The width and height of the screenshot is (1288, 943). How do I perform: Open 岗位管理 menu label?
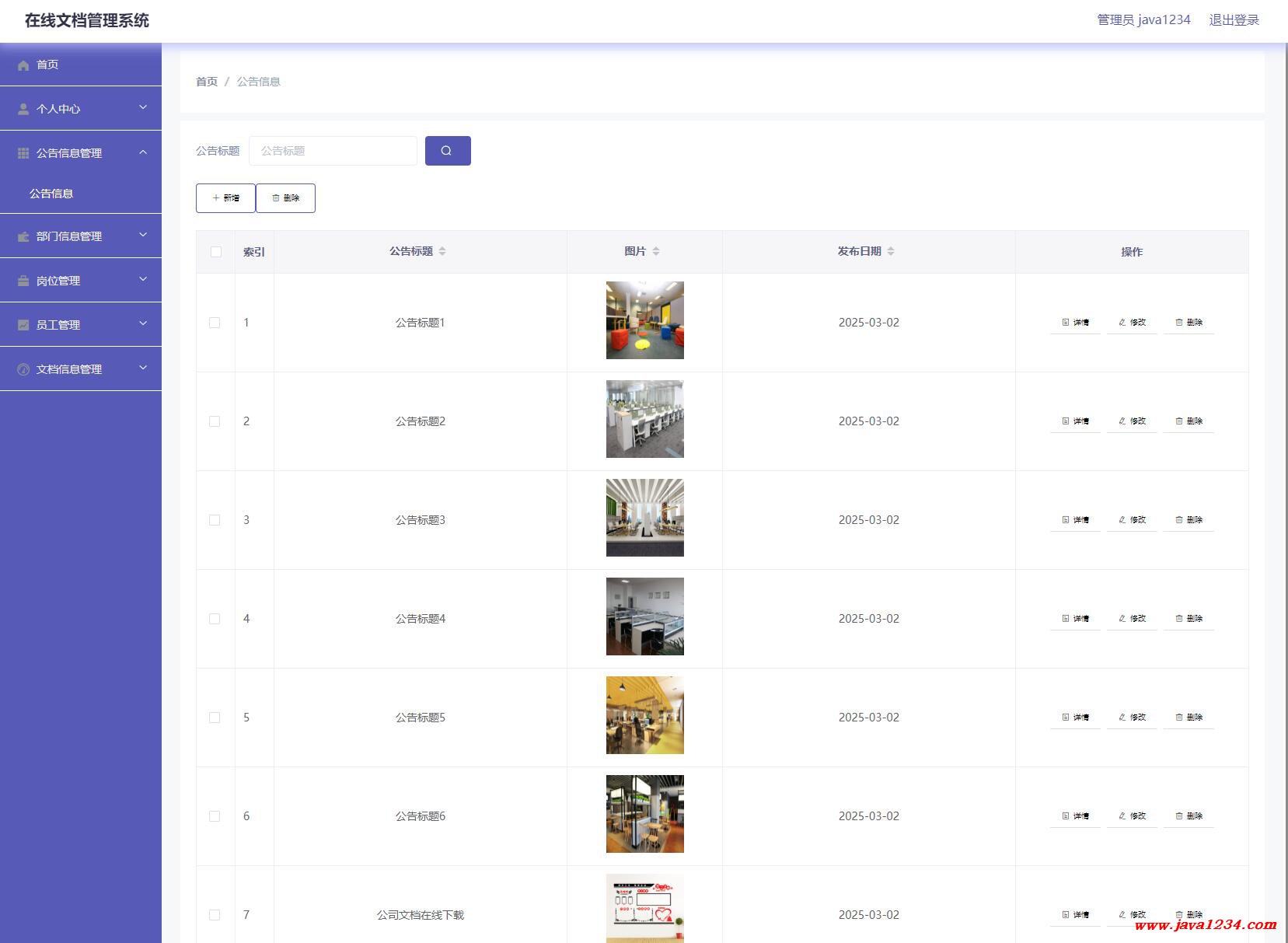pyautogui.click(x=58, y=281)
